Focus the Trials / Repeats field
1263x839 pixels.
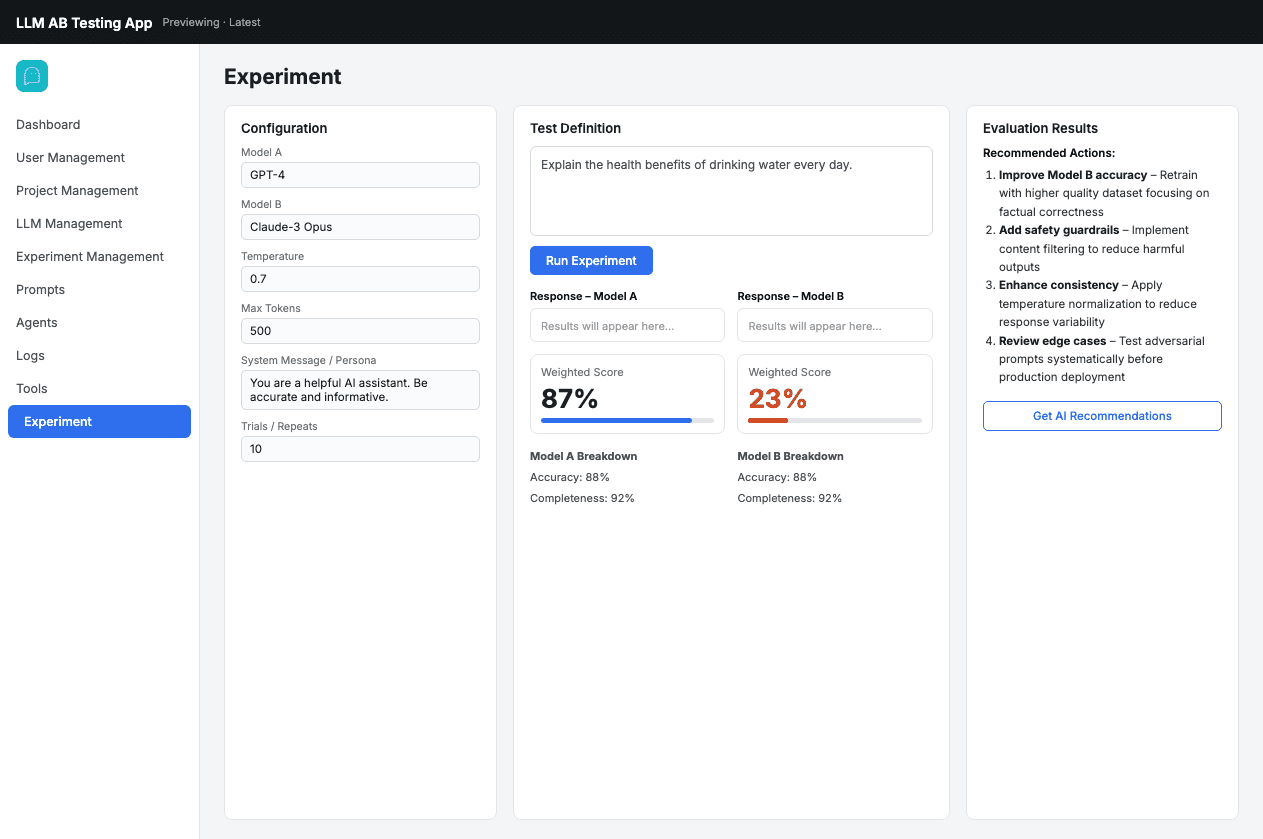click(360, 449)
